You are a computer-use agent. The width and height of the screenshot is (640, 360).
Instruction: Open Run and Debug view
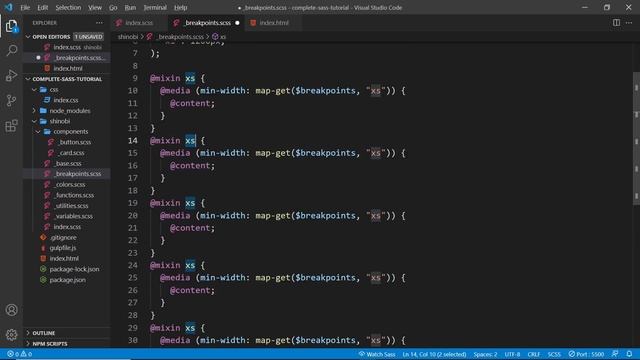click(x=11, y=76)
